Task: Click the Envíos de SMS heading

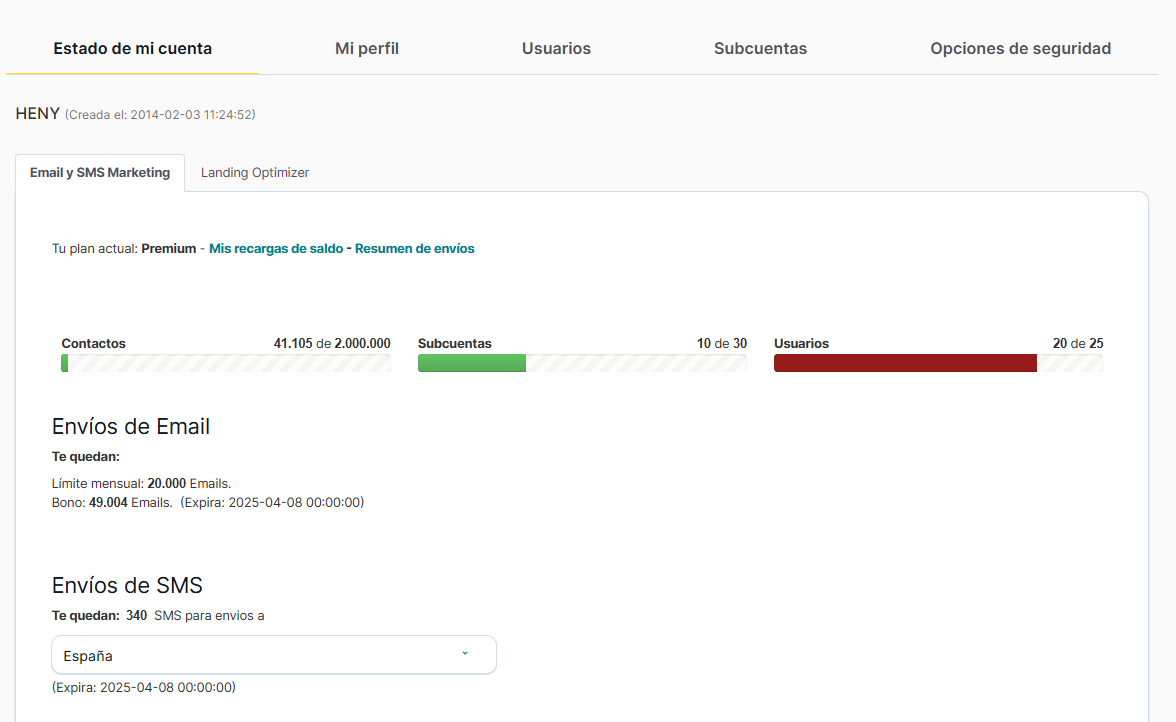Action: (127, 585)
